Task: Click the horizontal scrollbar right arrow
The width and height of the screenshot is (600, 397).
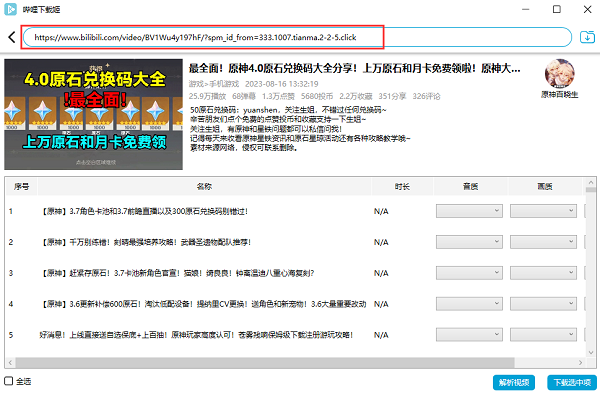Action: coord(580,362)
